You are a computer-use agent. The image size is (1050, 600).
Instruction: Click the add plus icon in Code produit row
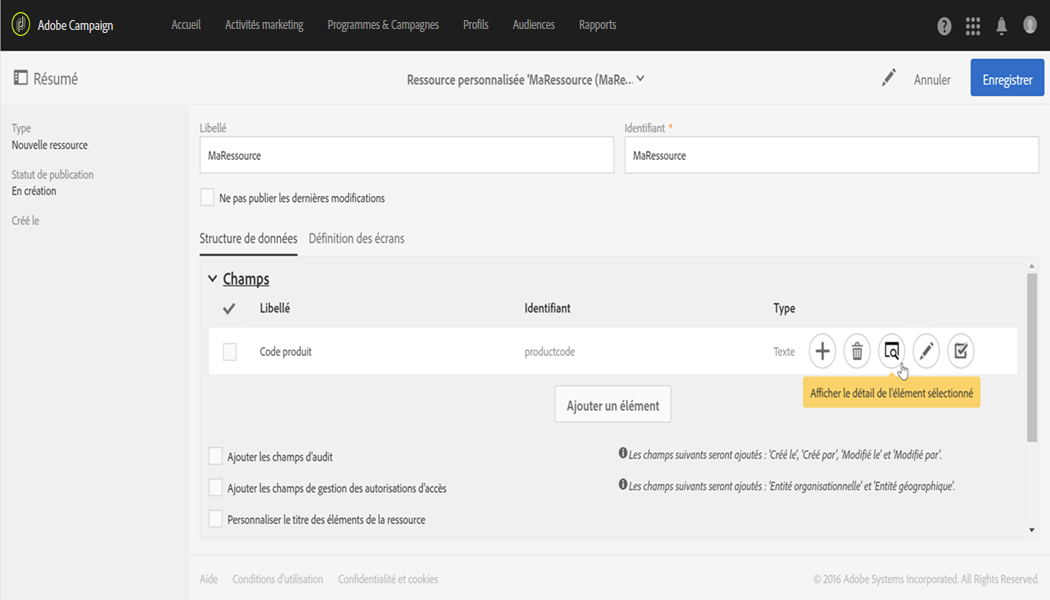[822, 351]
